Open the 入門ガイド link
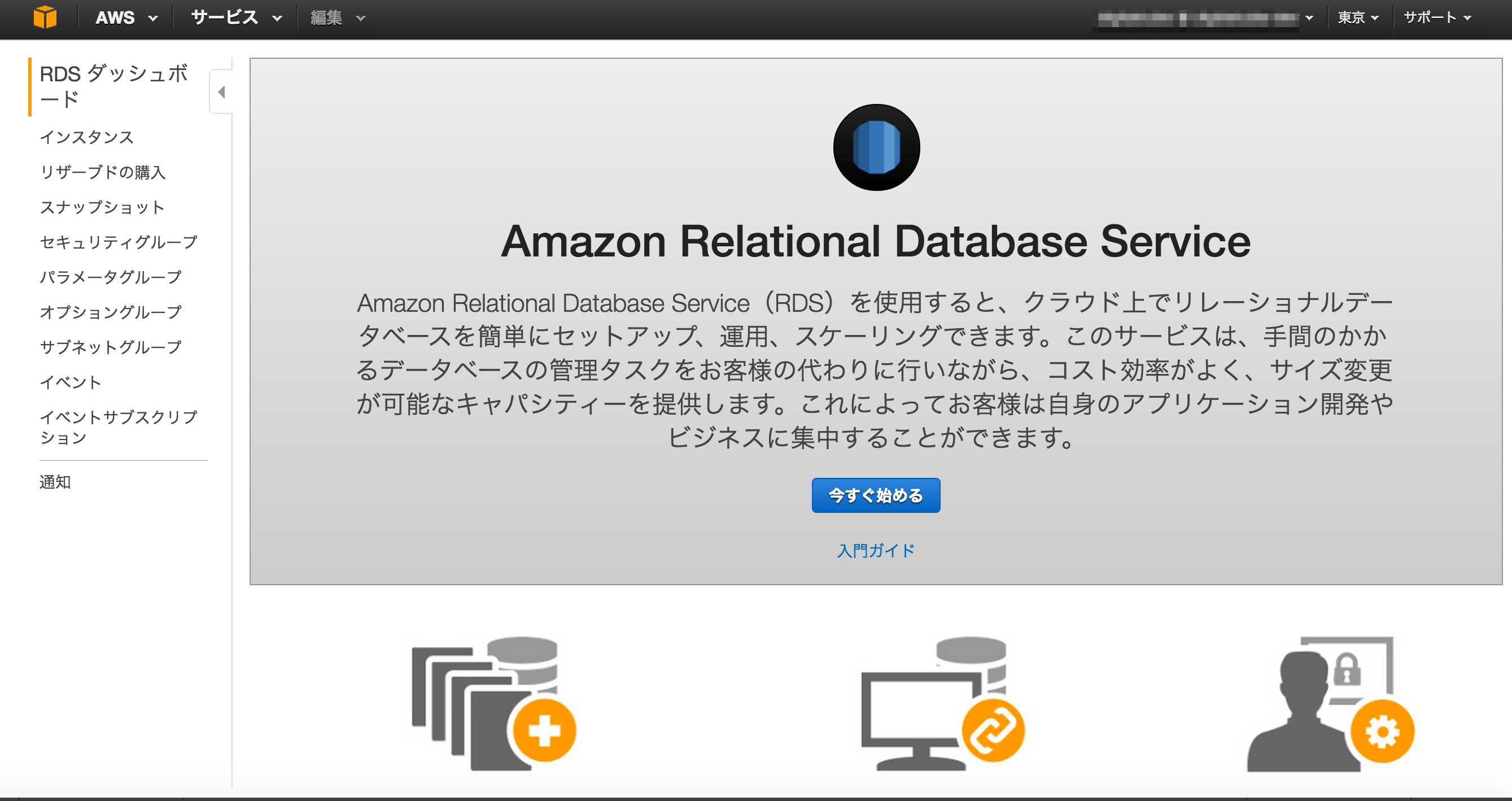1512x801 pixels. click(876, 550)
